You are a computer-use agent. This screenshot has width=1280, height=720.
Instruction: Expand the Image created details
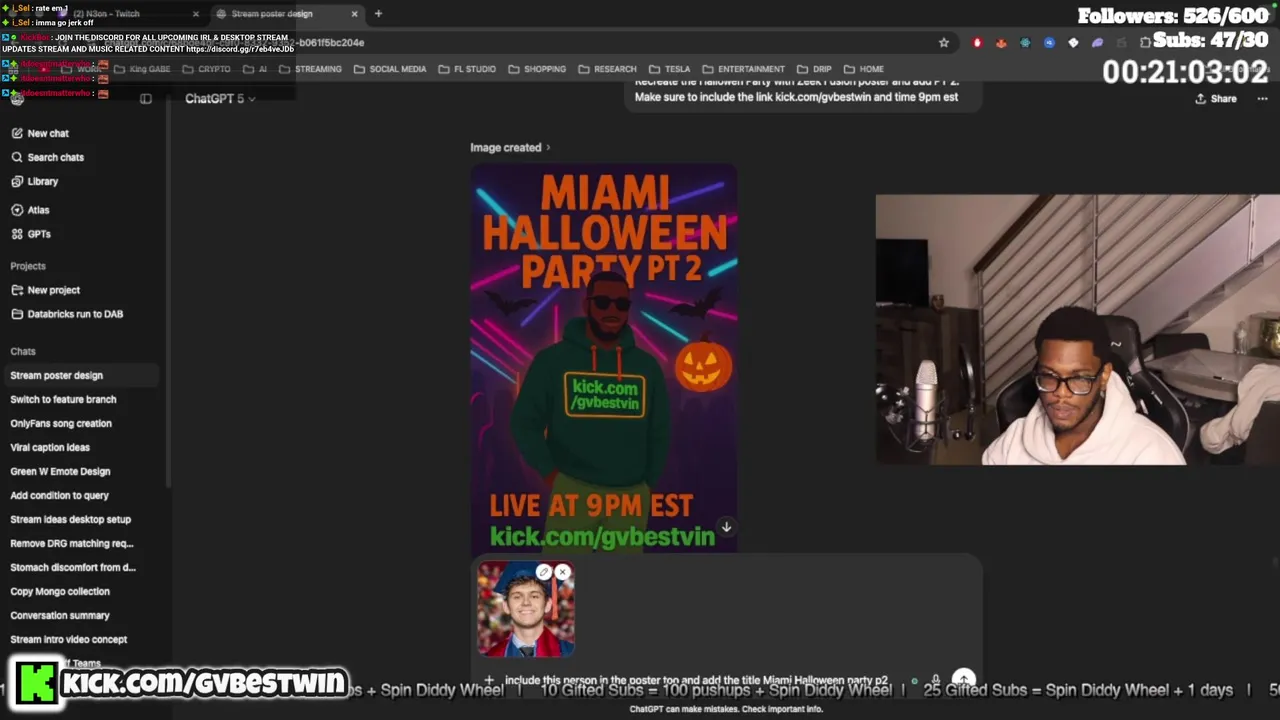coord(510,148)
